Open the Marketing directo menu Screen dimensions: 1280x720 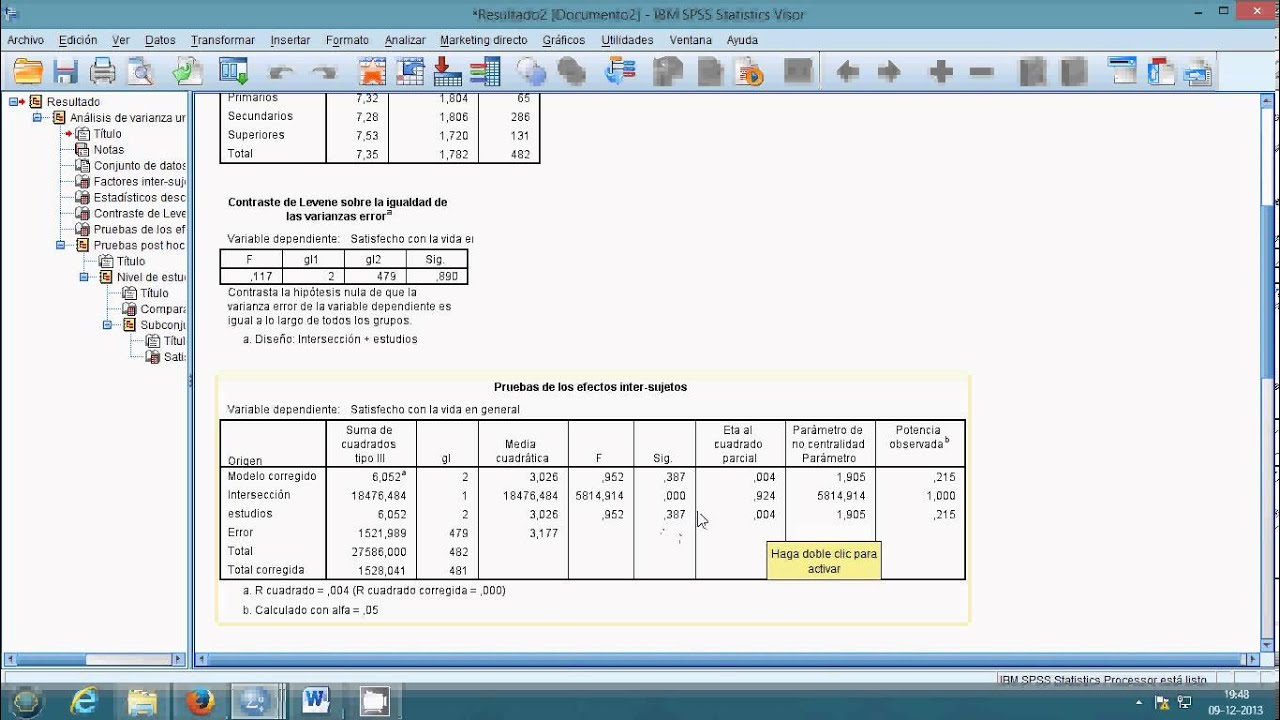(484, 40)
